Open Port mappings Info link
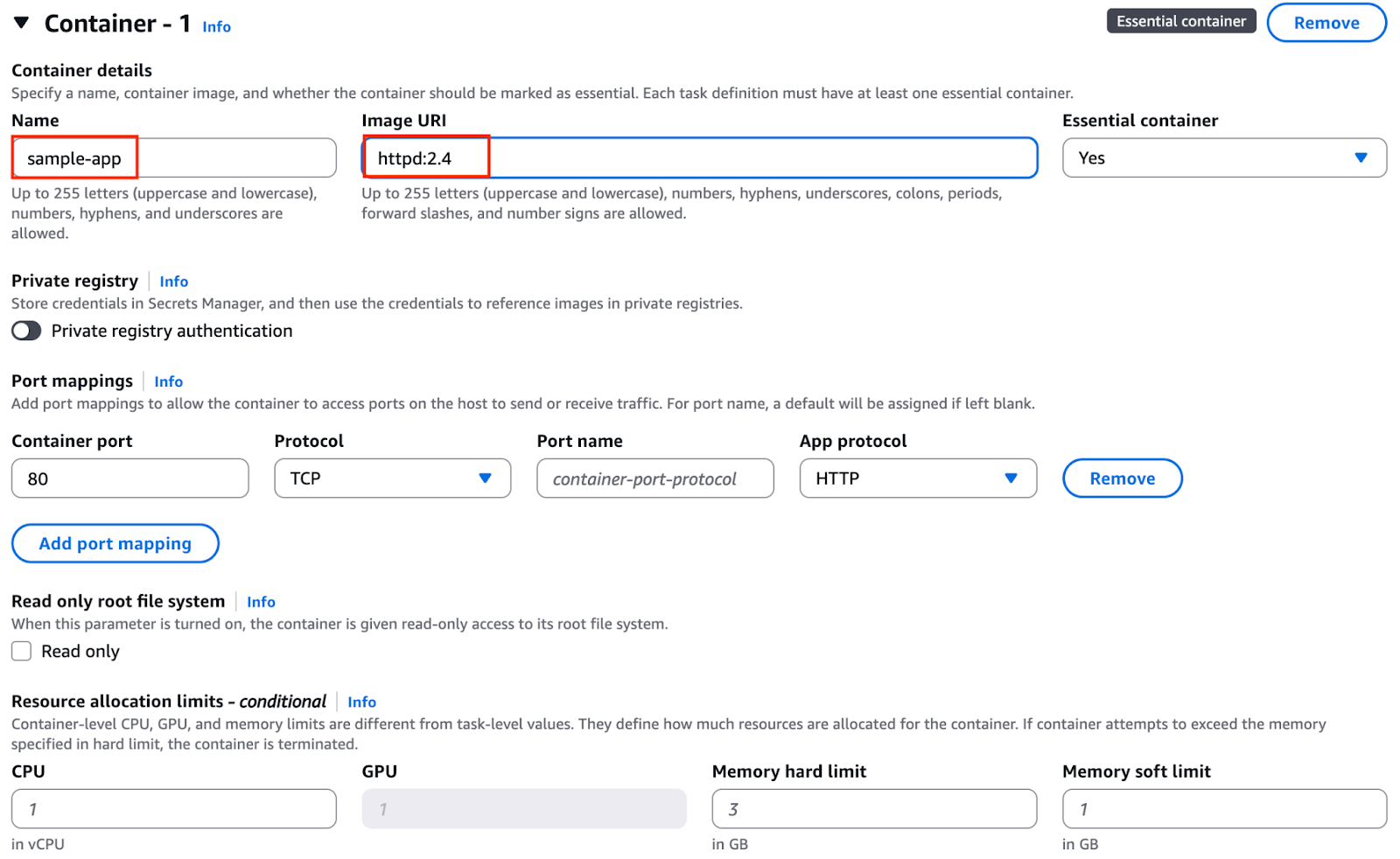The image size is (1400, 859). [x=168, y=381]
